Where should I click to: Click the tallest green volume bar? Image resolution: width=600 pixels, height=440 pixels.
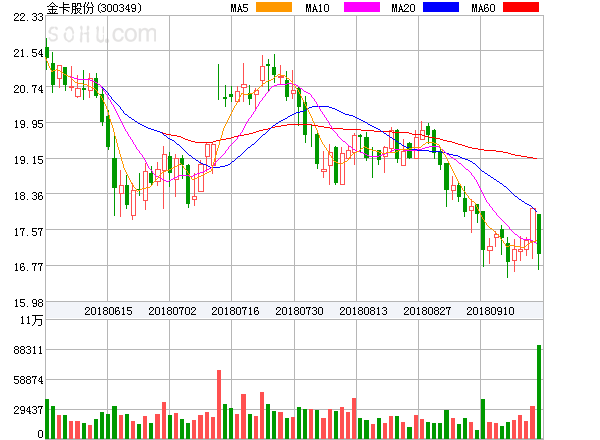coord(539,392)
